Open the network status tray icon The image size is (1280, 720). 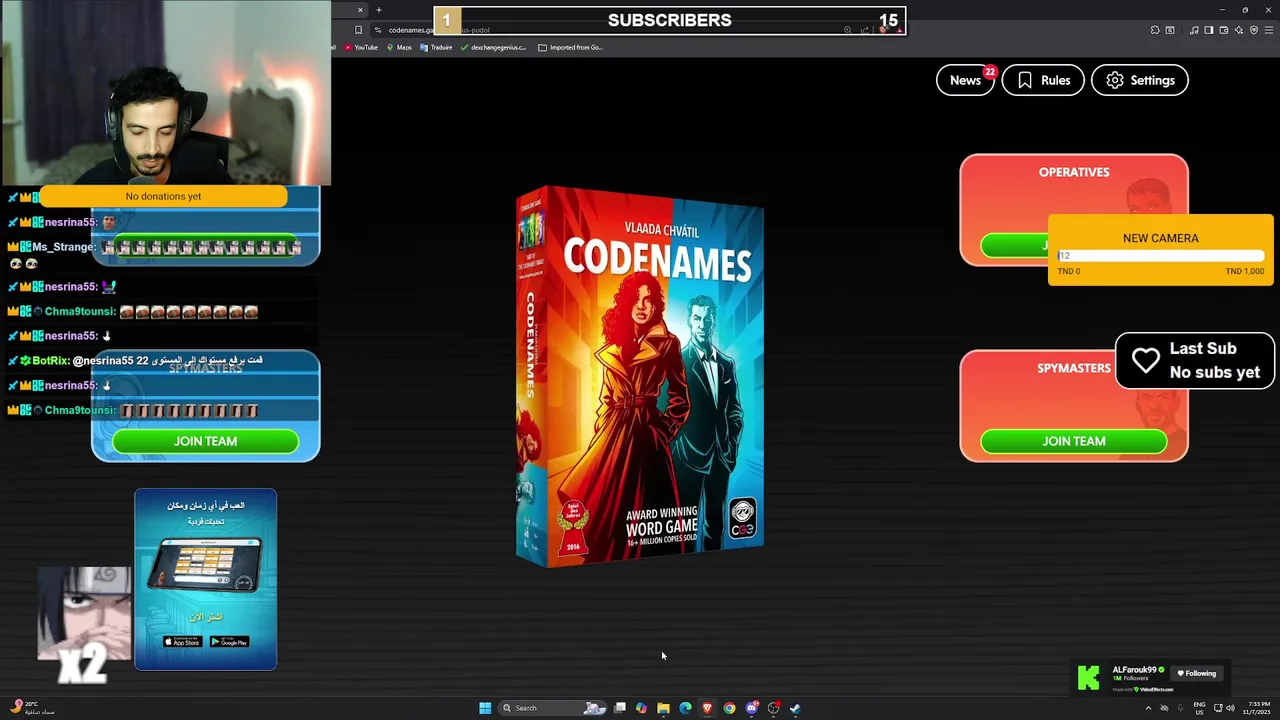1218,708
